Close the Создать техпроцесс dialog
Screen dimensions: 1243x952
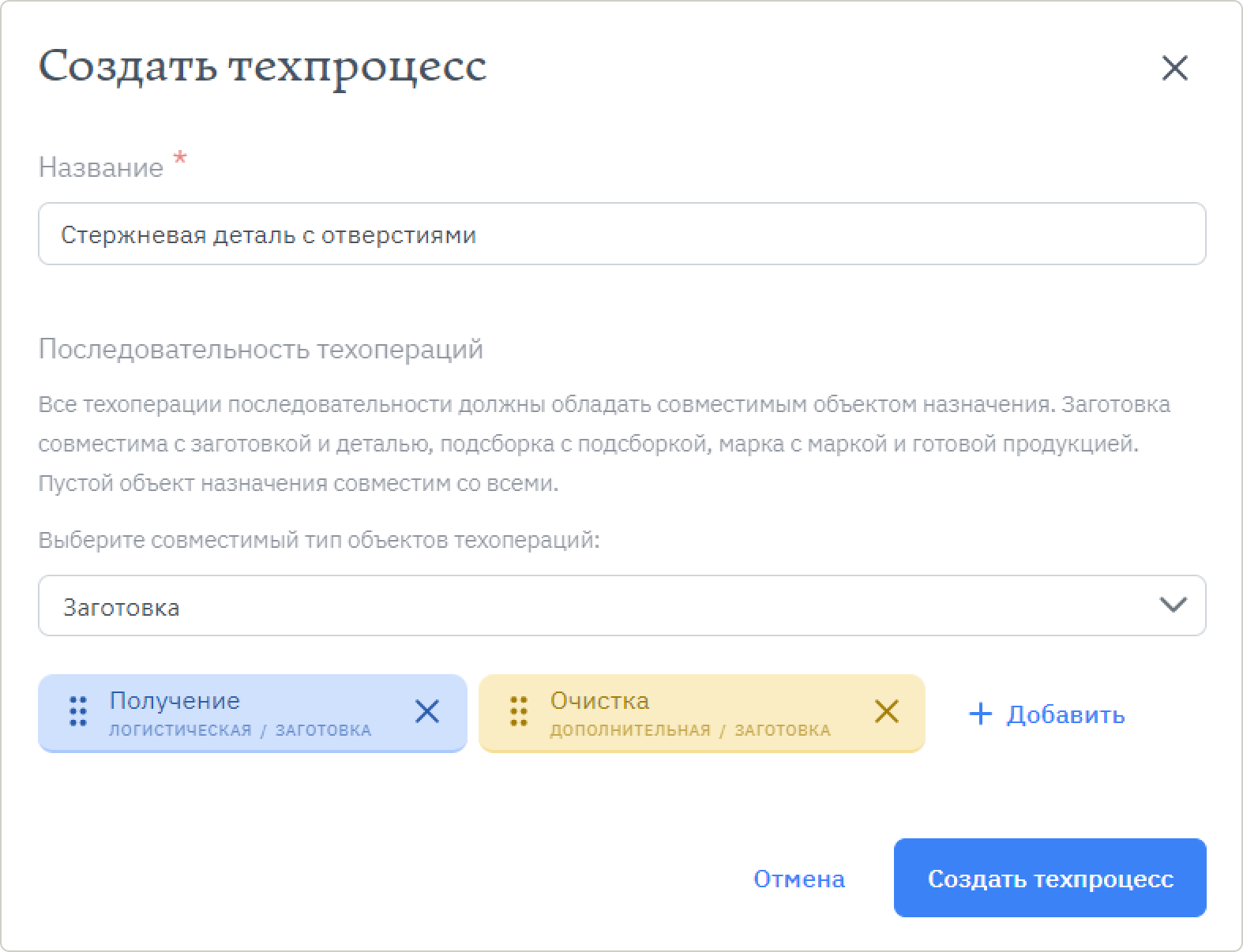pyautogui.click(x=1175, y=68)
